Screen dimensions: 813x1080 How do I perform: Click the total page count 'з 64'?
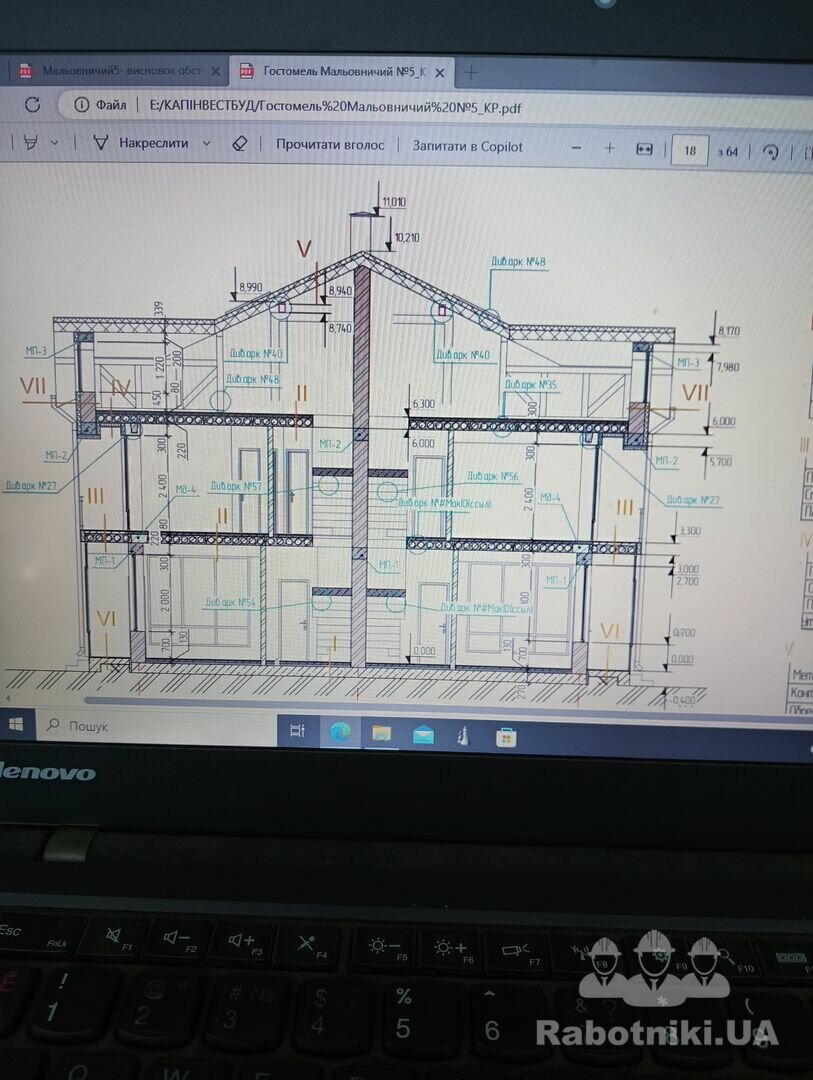(728, 152)
